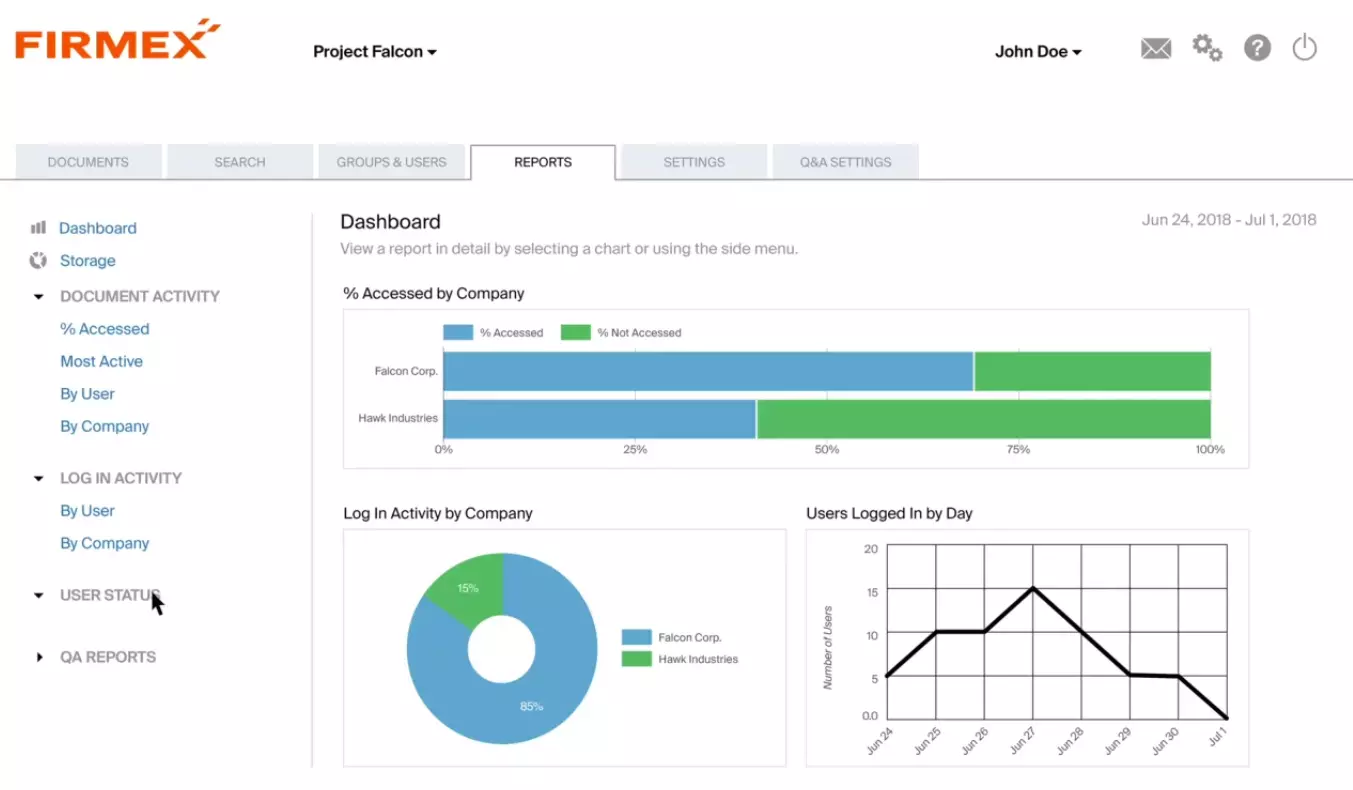Click the 'Log In Activity by Company' title
The width and height of the screenshot is (1353, 790).
(x=438, y=514)
